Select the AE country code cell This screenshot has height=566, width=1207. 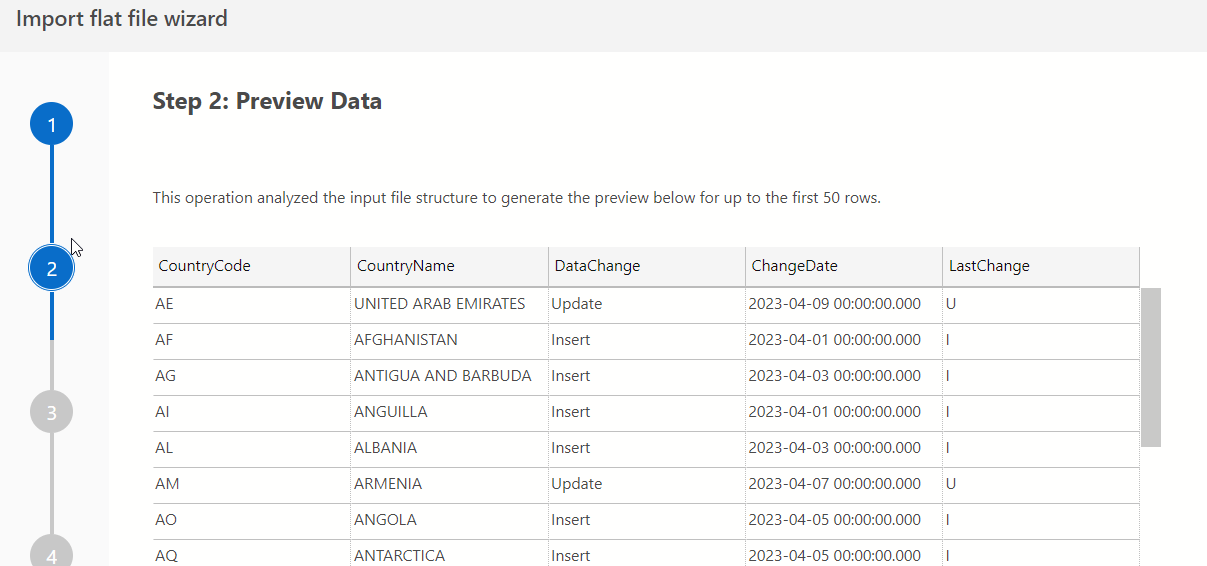[165, 304]
